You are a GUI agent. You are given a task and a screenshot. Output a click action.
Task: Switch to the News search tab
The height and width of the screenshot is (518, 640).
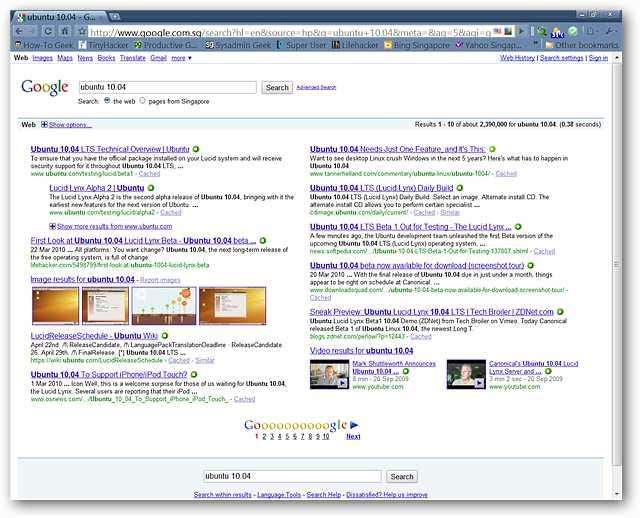click(85, 58)
